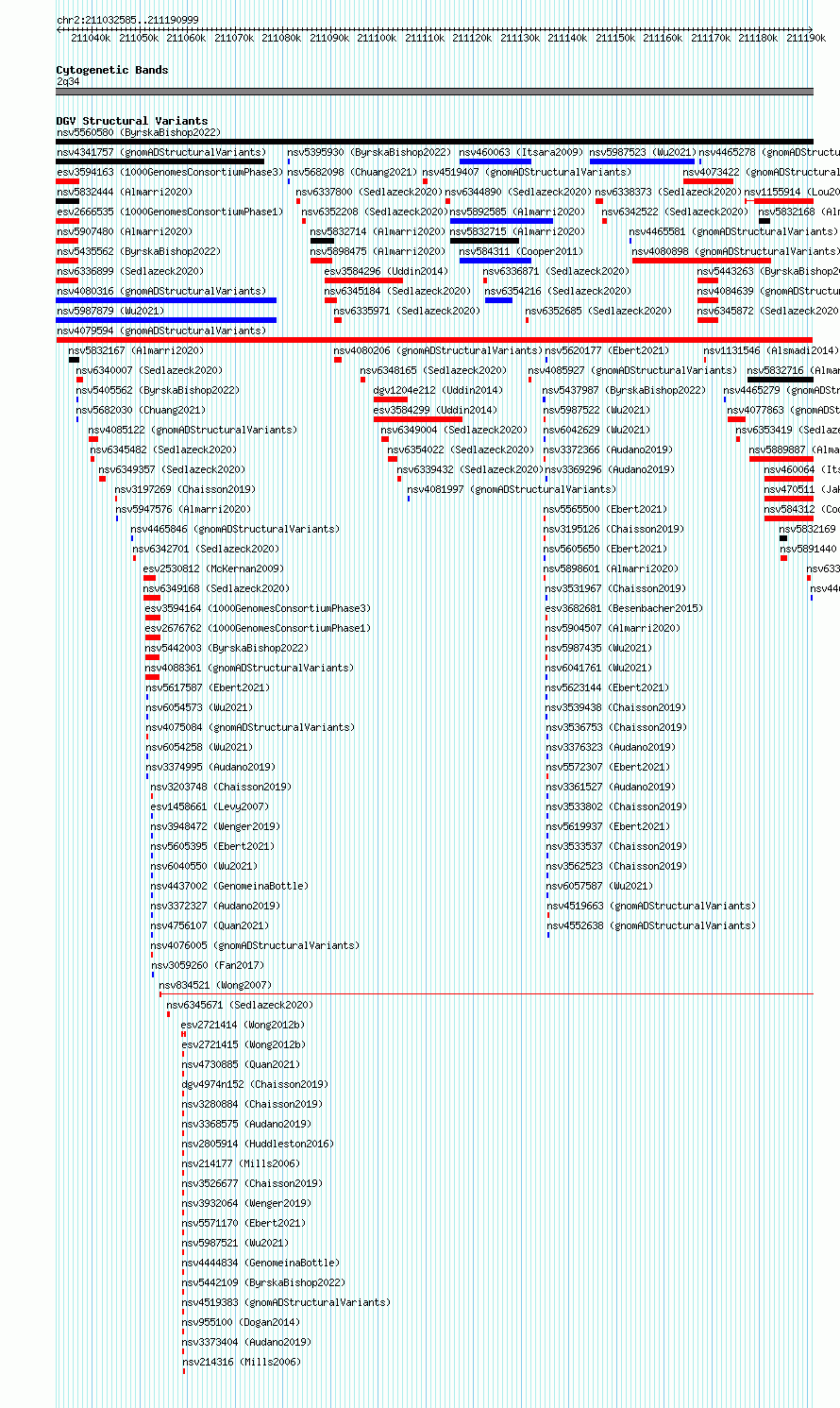This screenshot has width=840, height=1408.
Task: Click the esv2676762 (1000GenomesConsortiumPhase1) label
Action: point(258,629)
